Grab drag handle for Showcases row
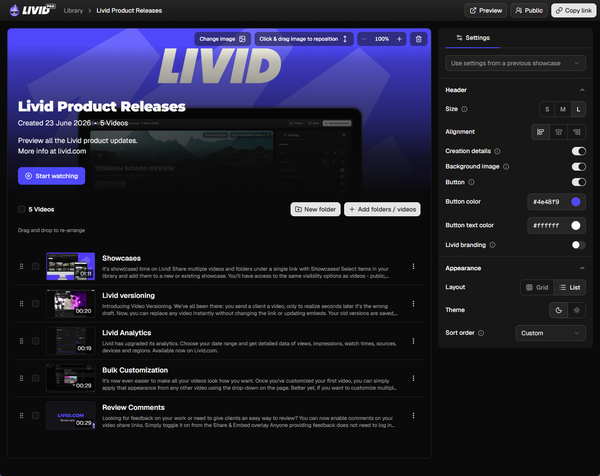Viewport: 600px width, 476px height. tap(21, 266)
